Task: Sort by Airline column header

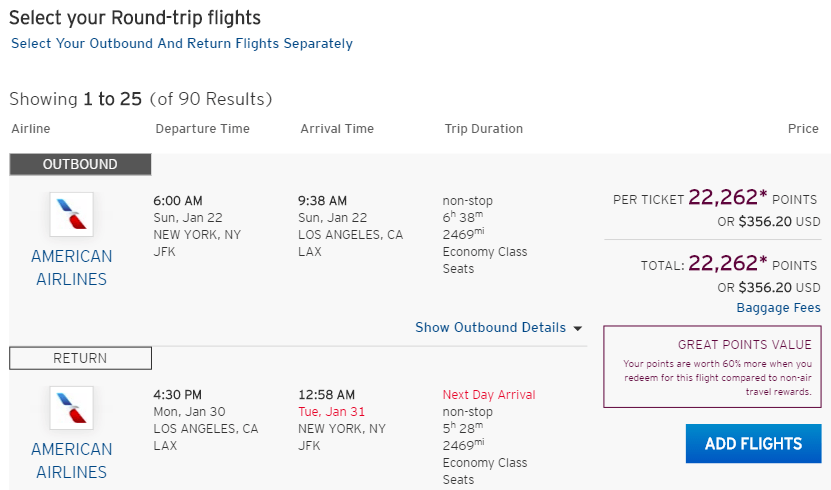Action: pos(31,129)
